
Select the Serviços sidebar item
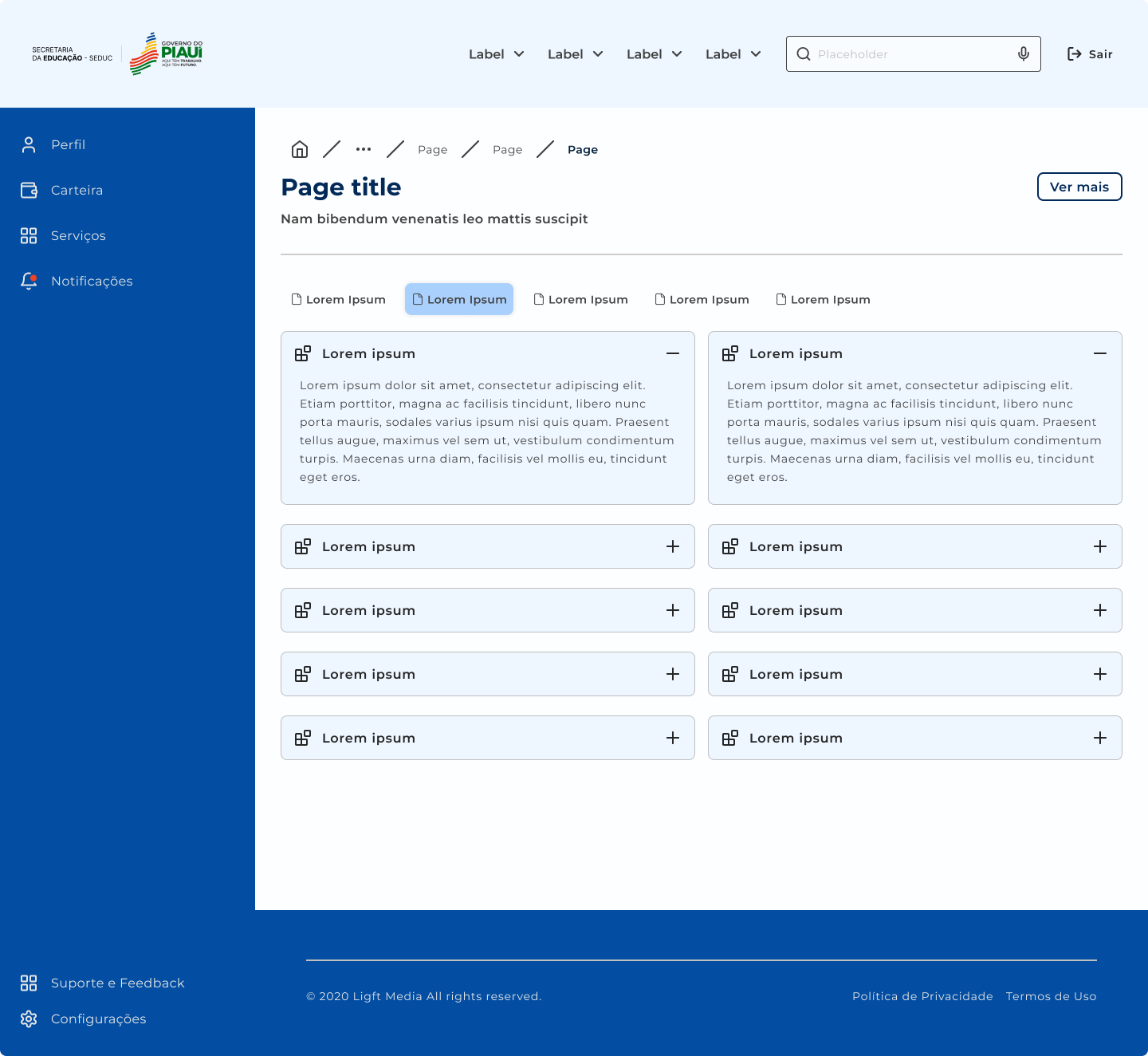(78, 235)
